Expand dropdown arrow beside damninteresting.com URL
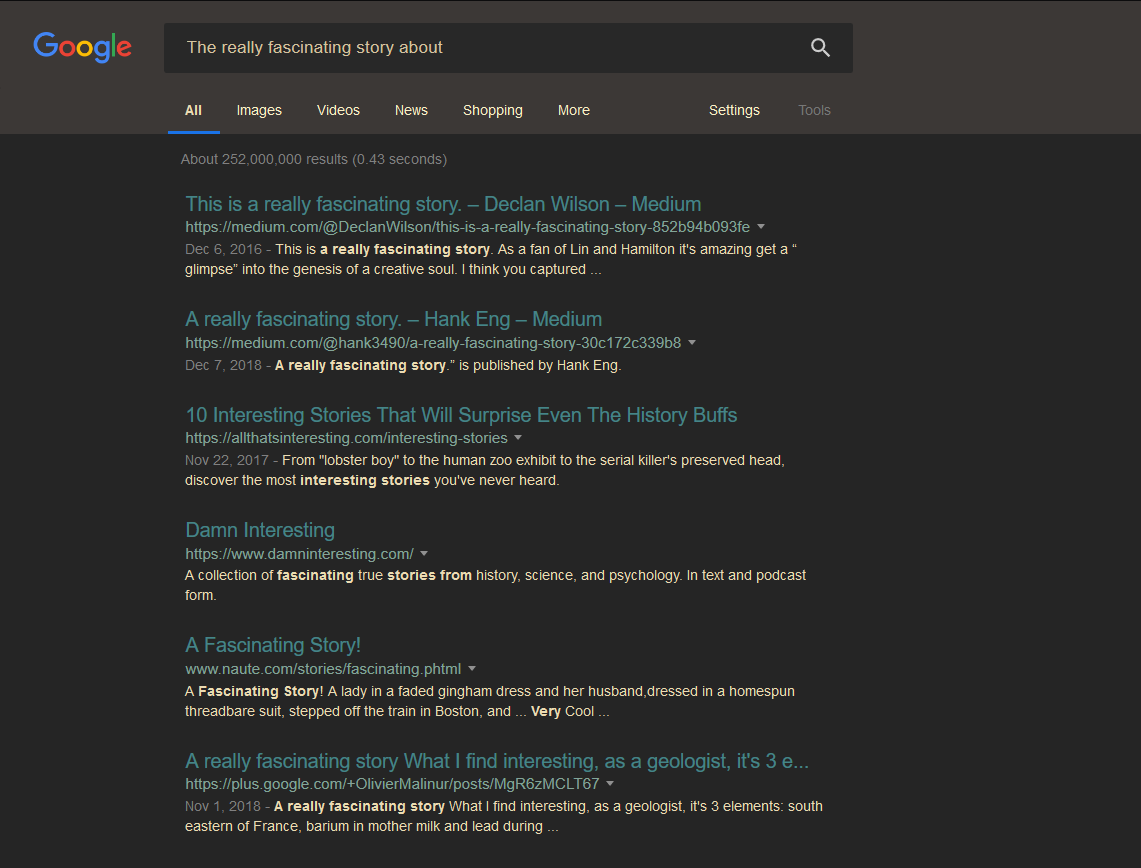The width and height of the screenshot is (1141, 868). tap(424, 553)
